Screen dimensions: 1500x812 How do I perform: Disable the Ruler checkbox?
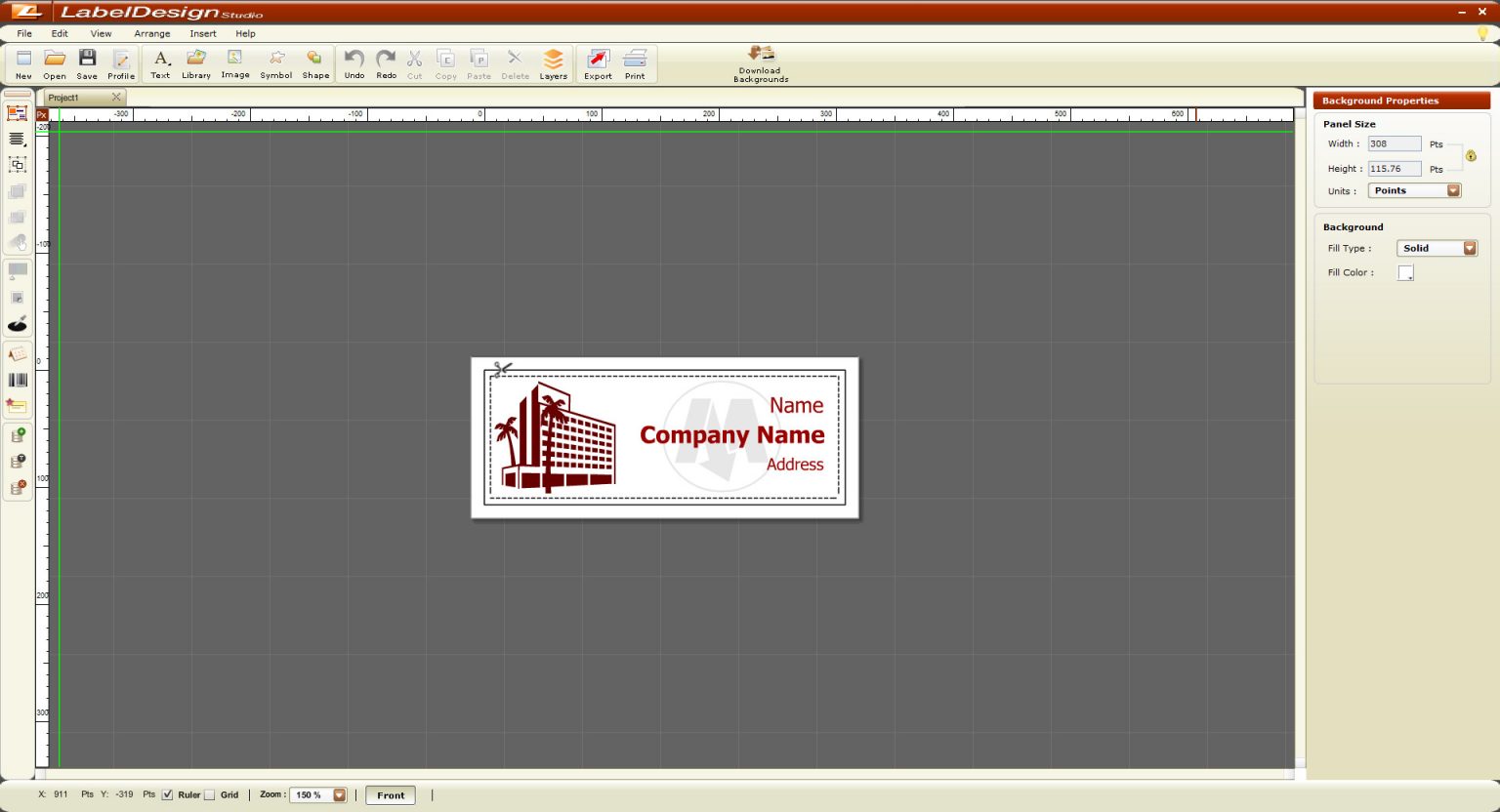click(x=168, y=794)
